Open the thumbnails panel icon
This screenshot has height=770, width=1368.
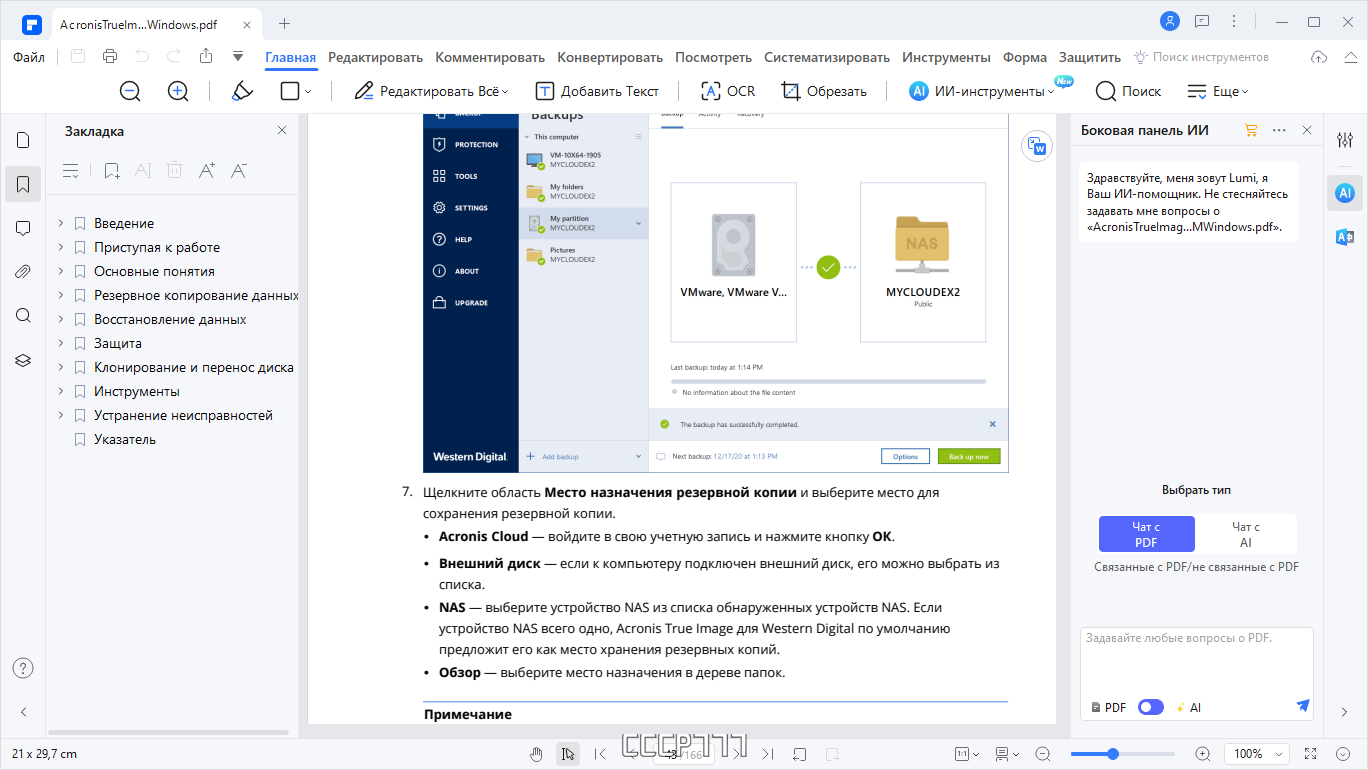(x=23, y=140)
